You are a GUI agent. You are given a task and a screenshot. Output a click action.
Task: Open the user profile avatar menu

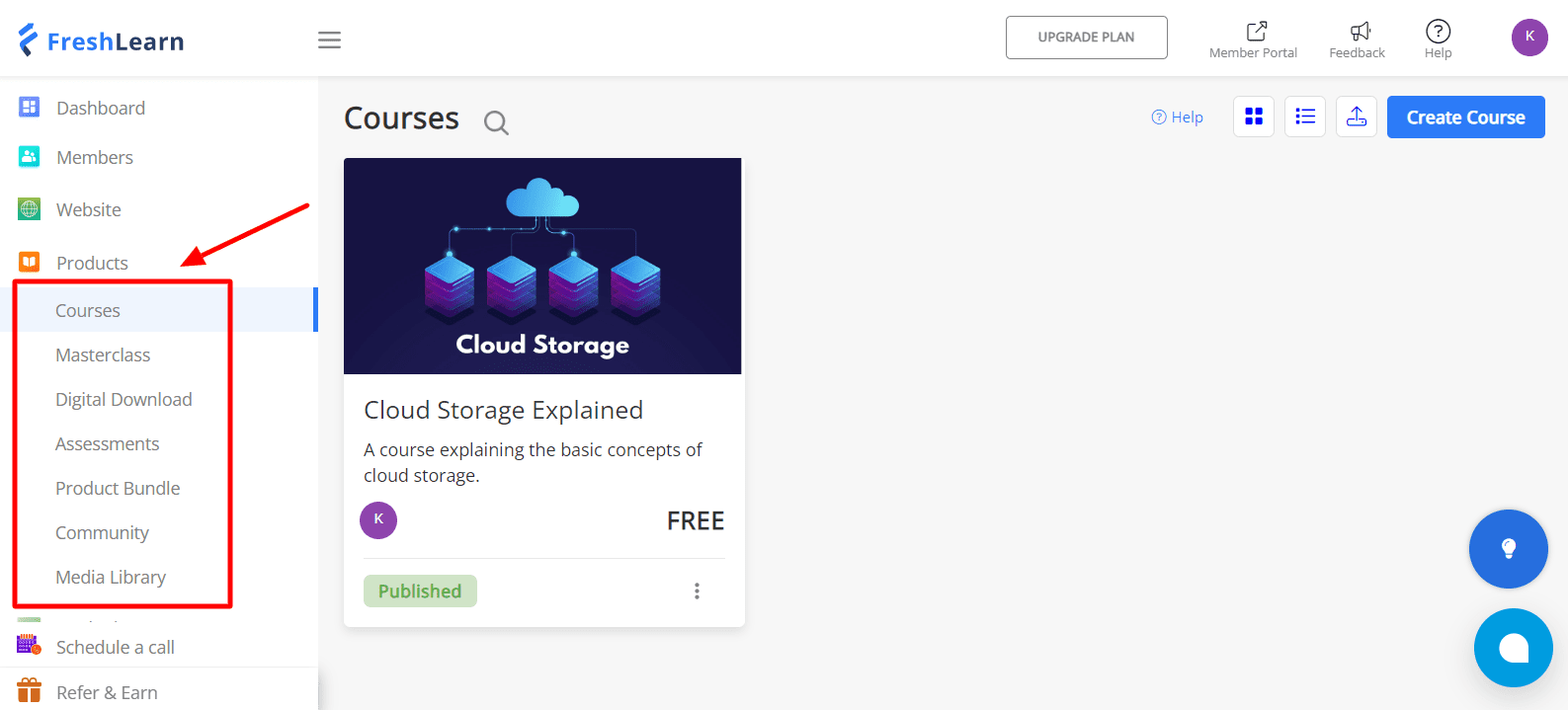click(x=1529, y=38)
